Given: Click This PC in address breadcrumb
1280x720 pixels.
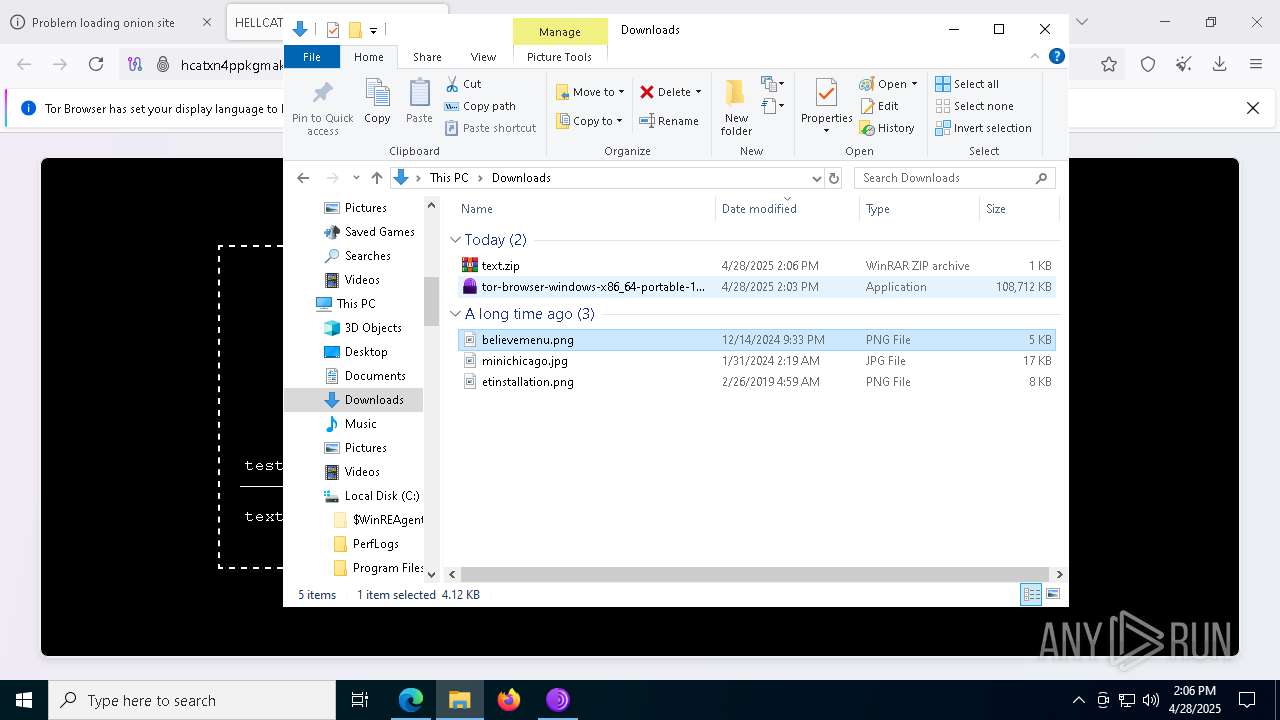Looking at the screenshot, I should 449,178.
